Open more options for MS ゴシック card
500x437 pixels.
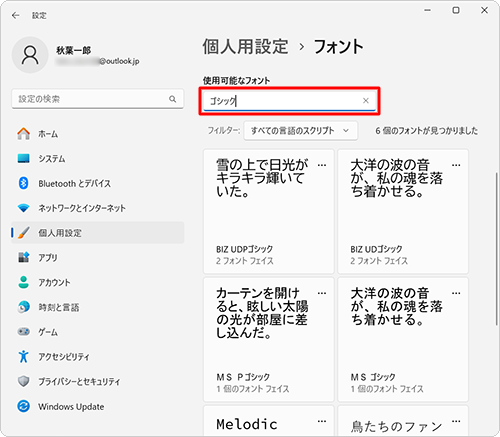(456, 293)
